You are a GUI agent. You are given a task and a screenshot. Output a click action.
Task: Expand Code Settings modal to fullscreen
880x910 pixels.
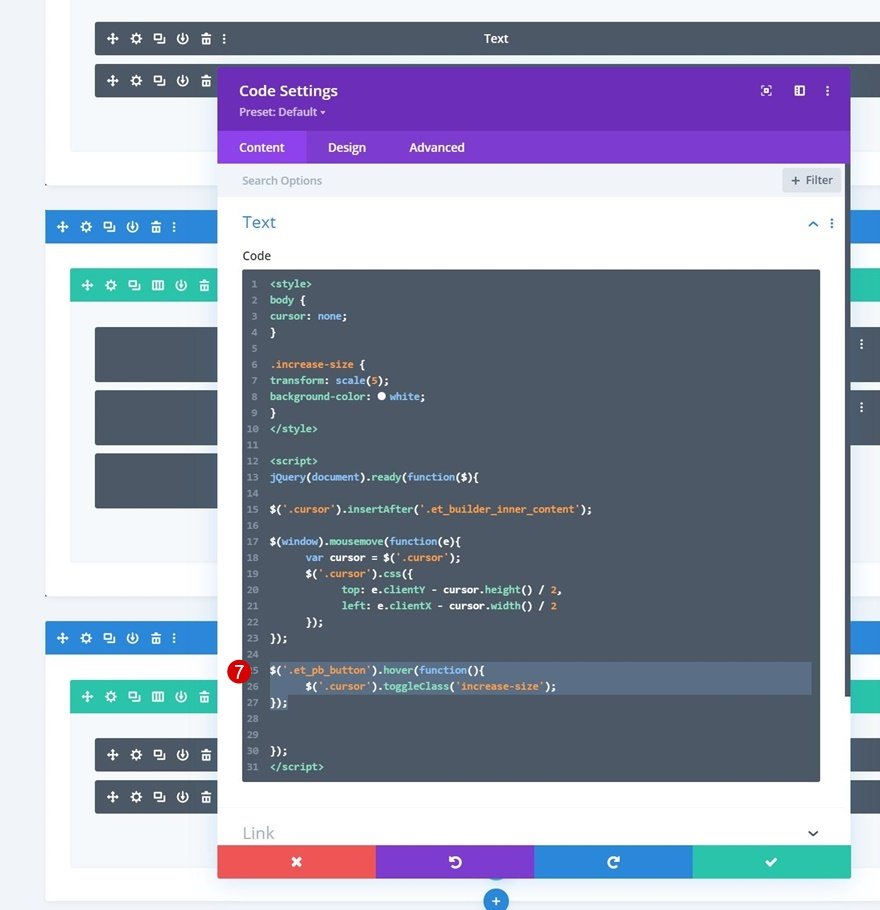(x=766, y=91)
